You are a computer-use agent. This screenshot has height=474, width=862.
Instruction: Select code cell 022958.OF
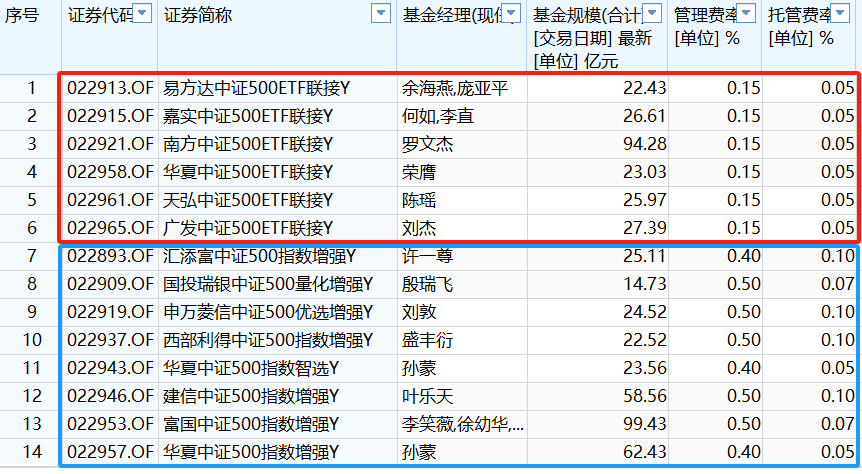coord(110,172)
